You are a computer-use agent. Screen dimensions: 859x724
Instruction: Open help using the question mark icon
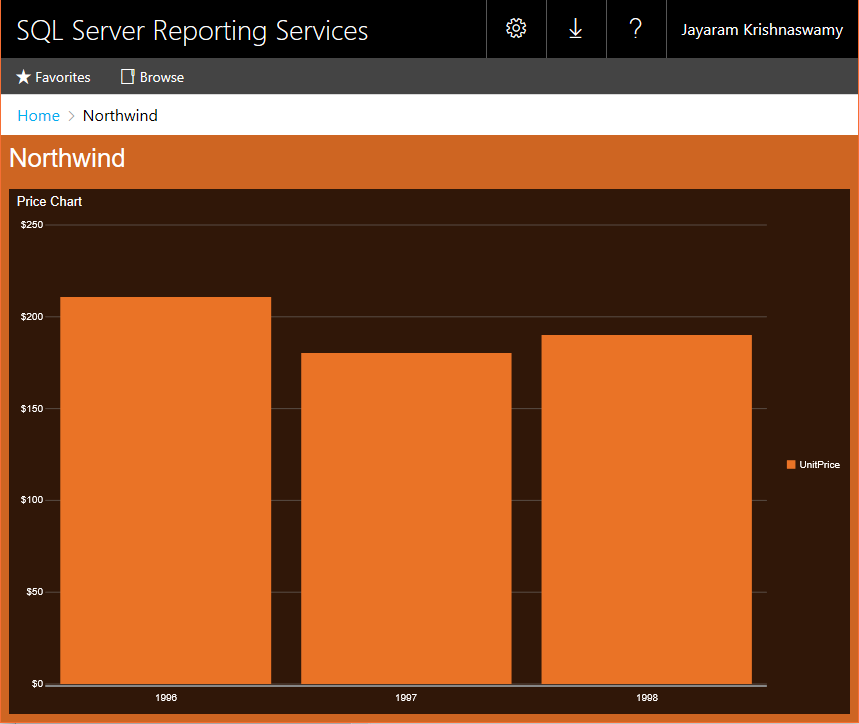[636, 29]
